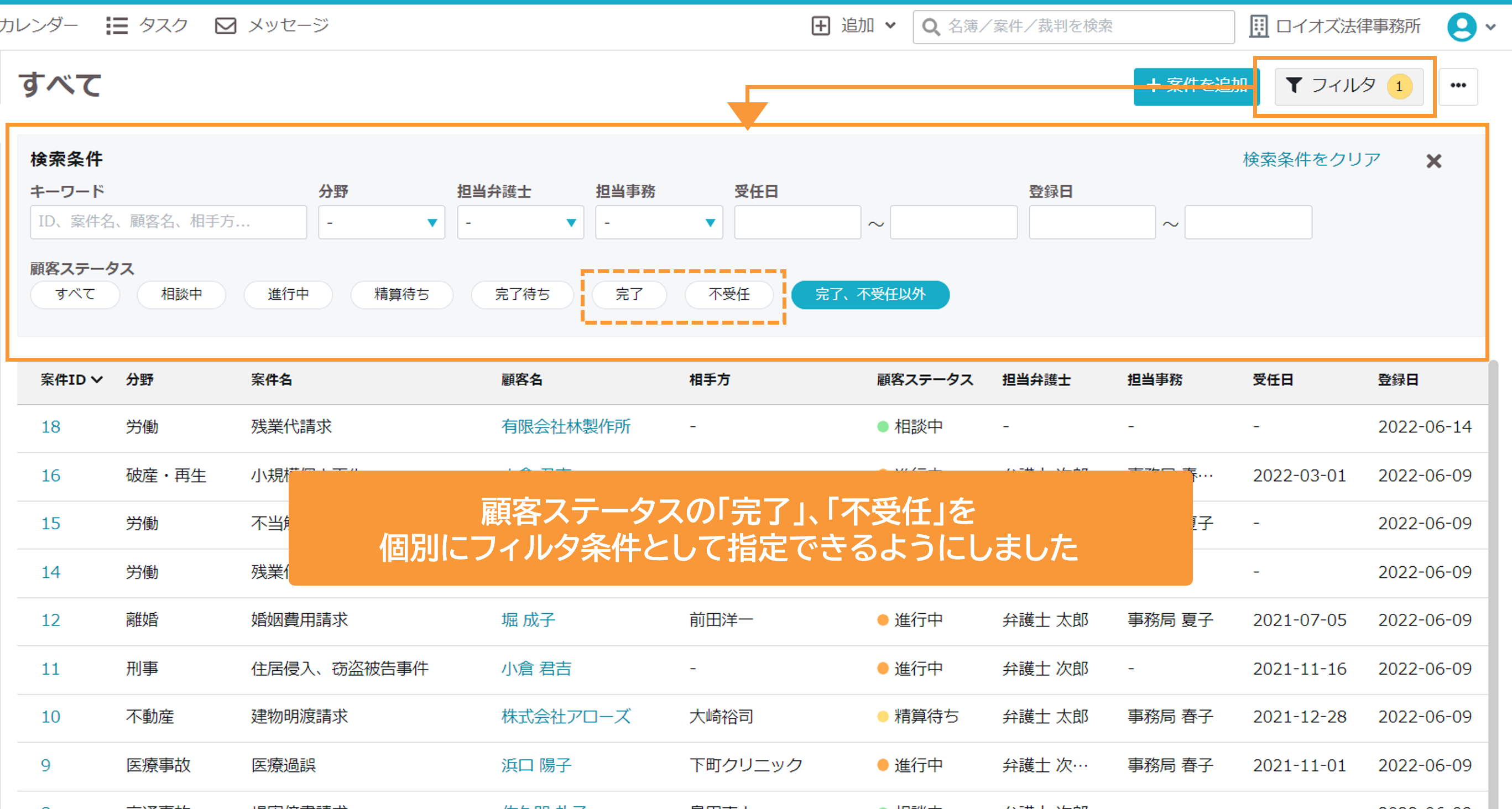Click 婚姻費用請求 case name
1512x809 pixels.
pos(299,620)
